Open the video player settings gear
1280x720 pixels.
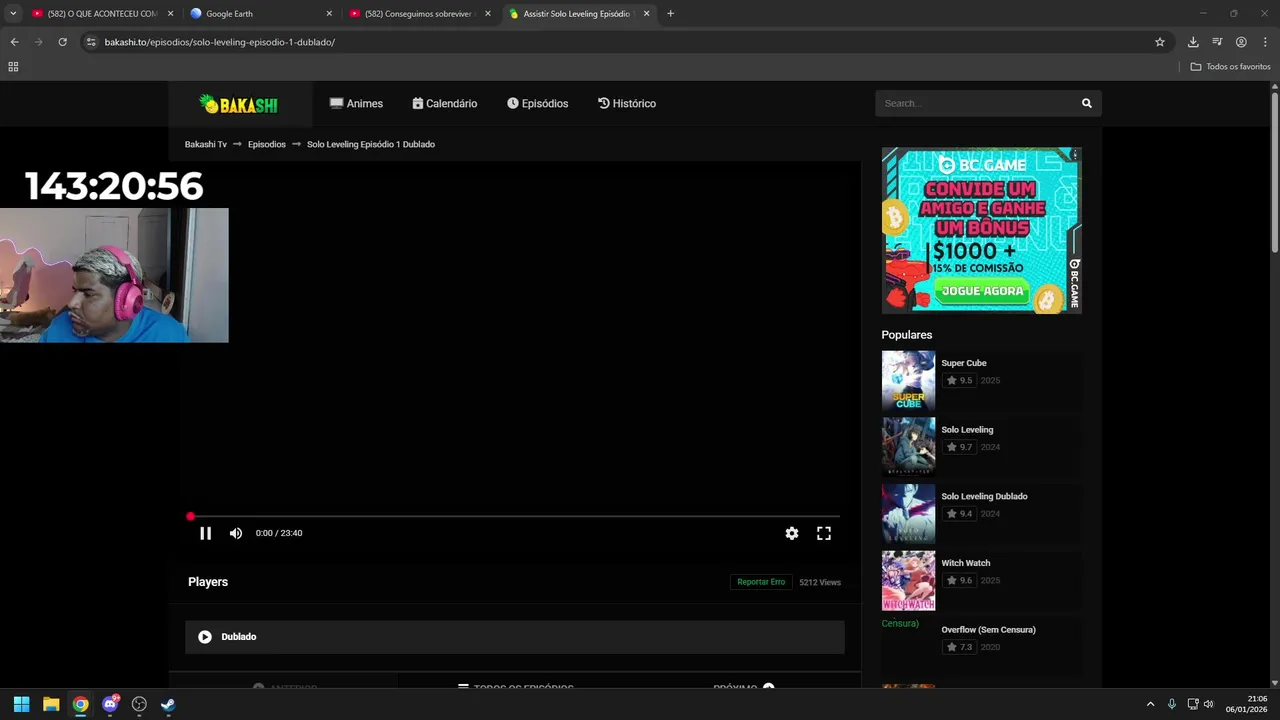point(792,533)
